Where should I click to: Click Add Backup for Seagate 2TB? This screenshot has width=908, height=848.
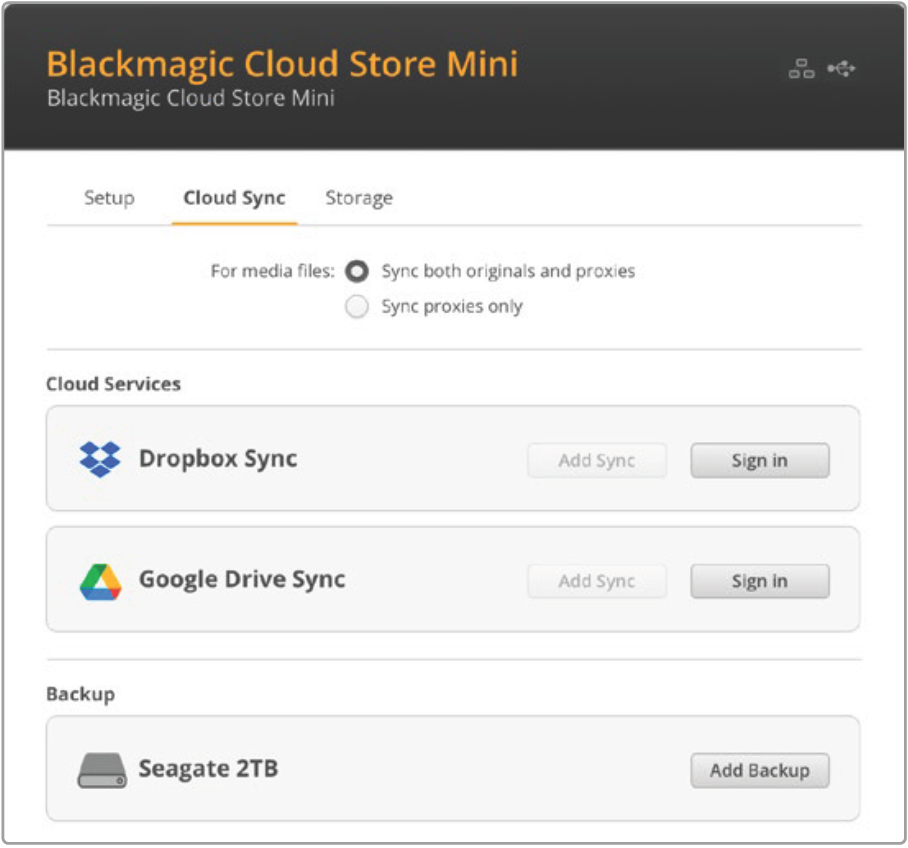tap(760, 770)
